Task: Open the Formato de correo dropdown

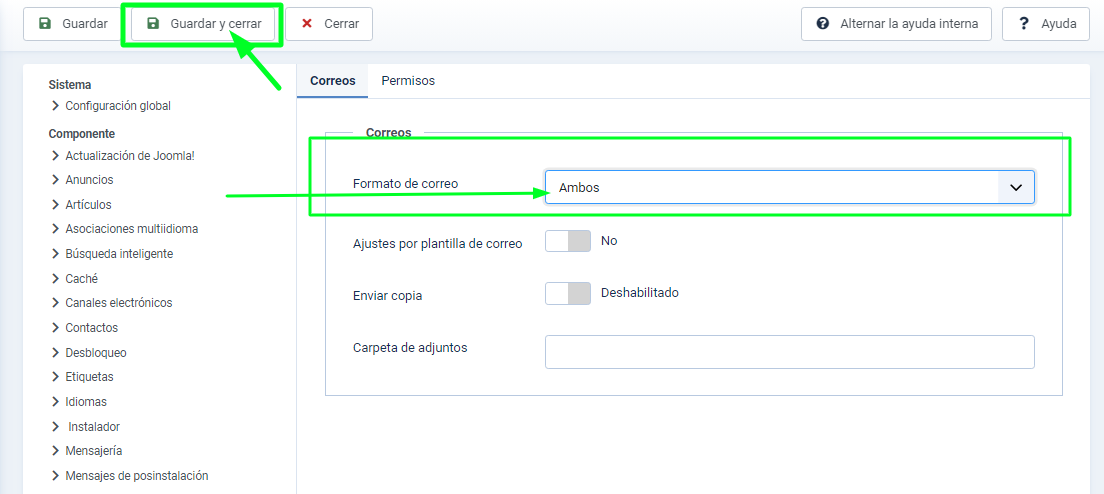Action: tap(789, 187)
